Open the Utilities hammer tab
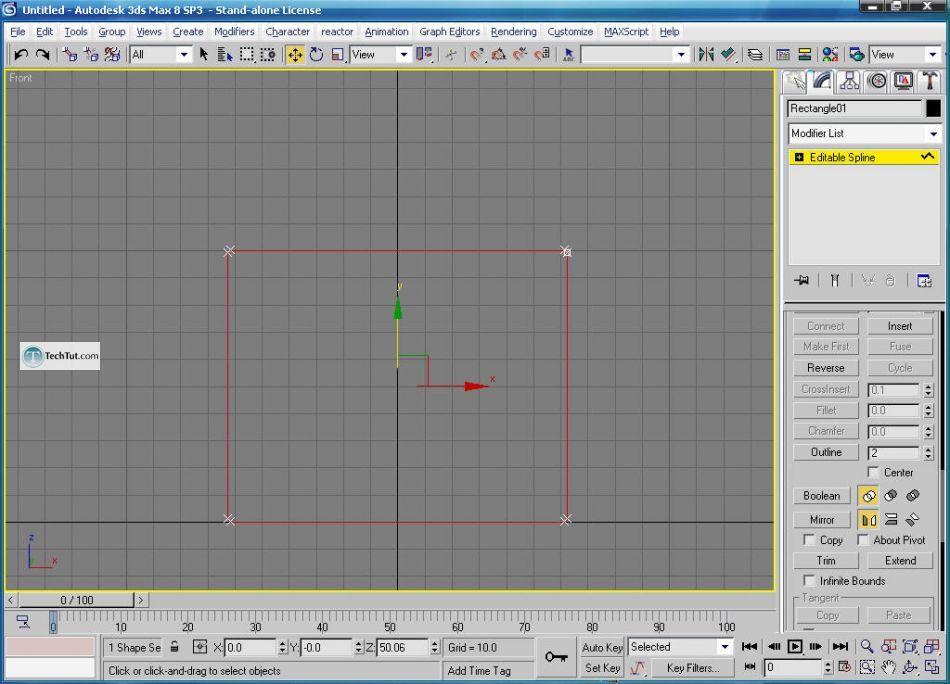This screenshot has height=684, width=950. click(x=930, y=81)
